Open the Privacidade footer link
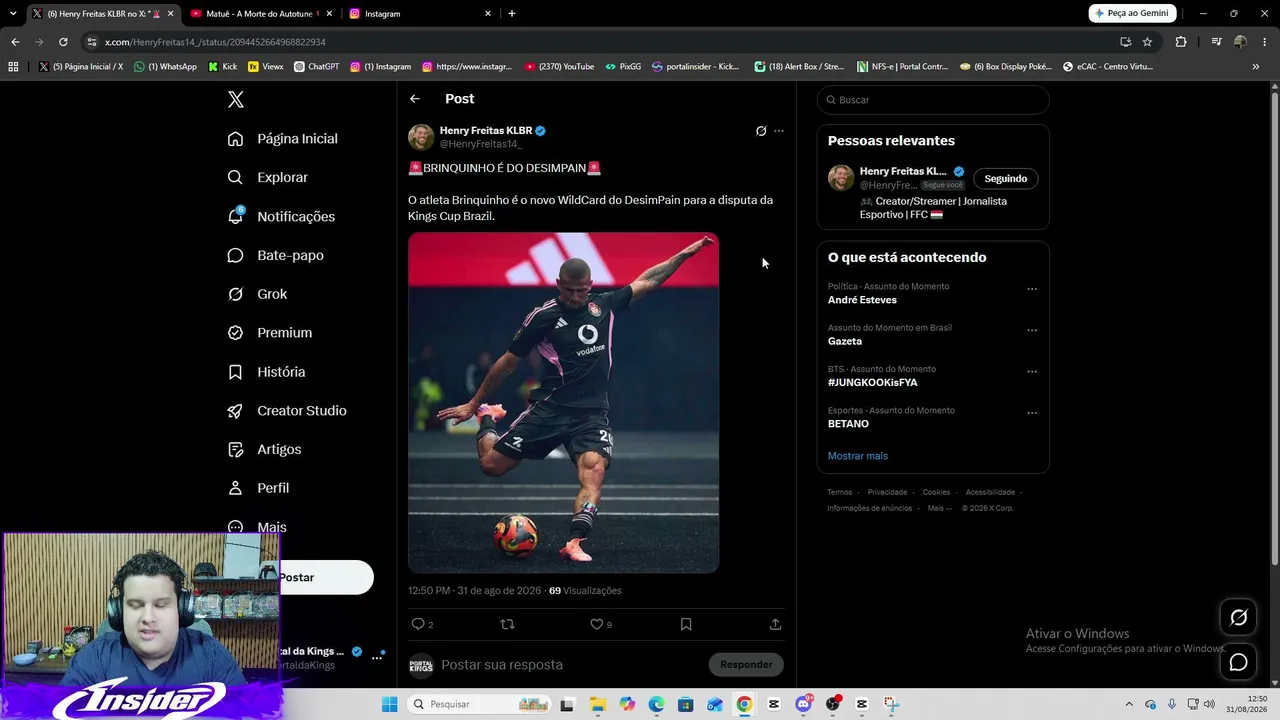 pyautogui.click(x=887, y=492)
